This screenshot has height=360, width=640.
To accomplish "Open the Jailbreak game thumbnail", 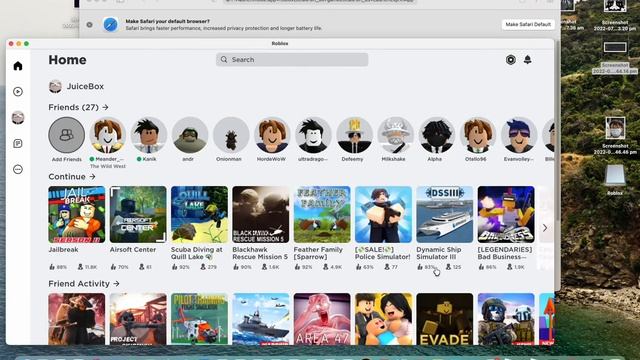I will point(77,215).
